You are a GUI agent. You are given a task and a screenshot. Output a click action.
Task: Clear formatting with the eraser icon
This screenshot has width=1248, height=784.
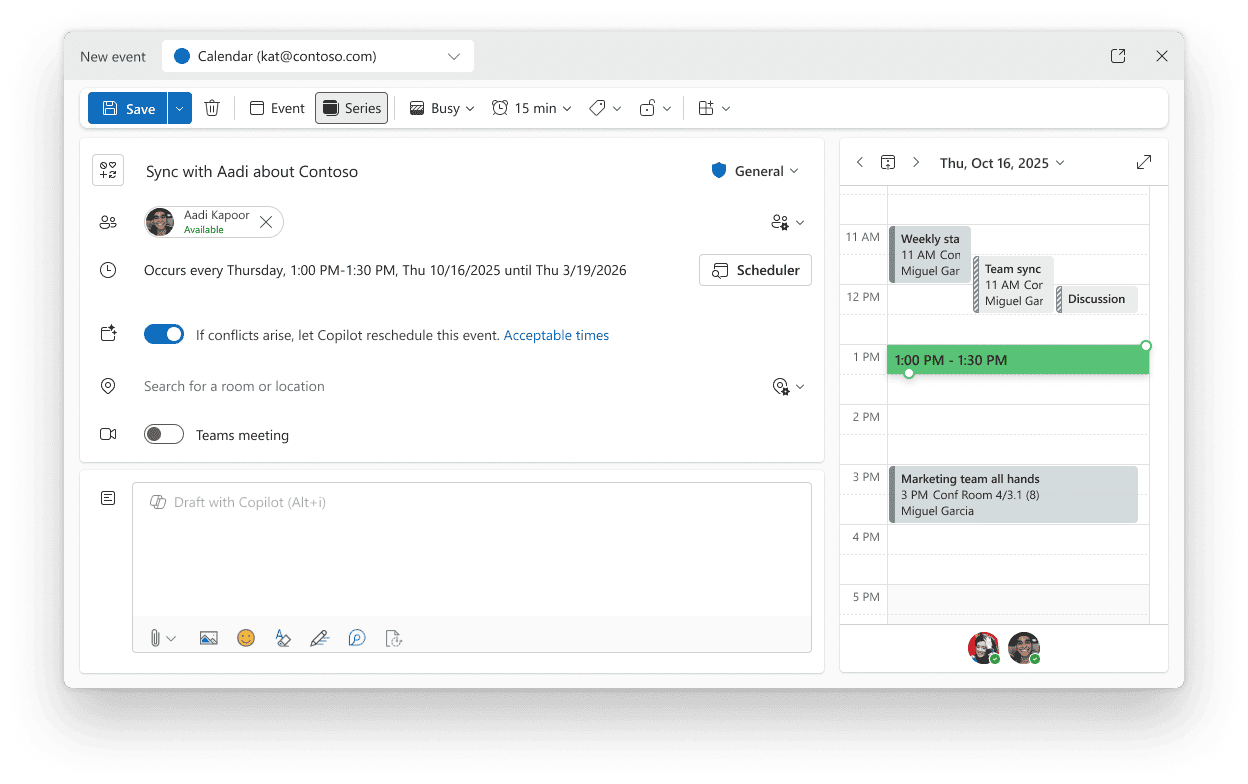(x=283, y=638)
